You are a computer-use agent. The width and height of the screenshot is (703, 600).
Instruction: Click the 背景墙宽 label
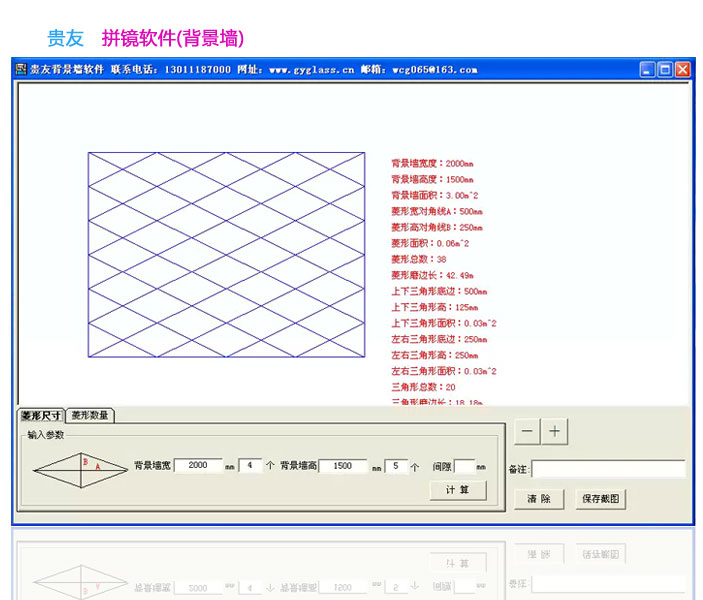pyautogui.click(x=152, y=466)
